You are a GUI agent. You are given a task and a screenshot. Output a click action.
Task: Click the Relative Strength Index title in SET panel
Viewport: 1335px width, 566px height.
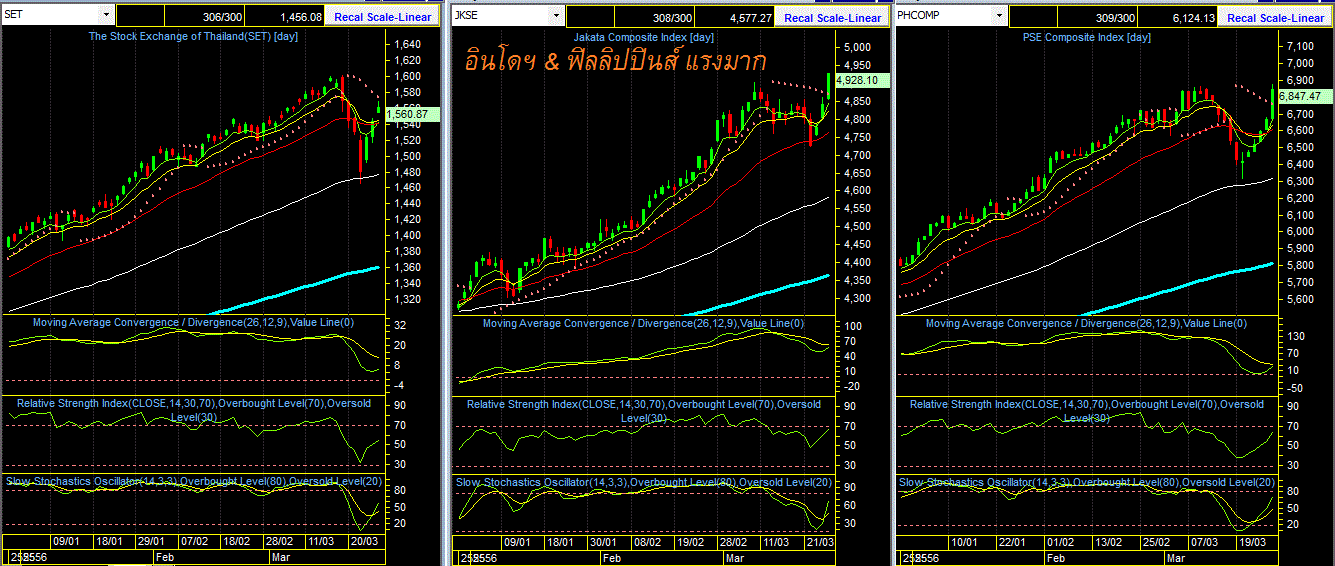[193, 409]
